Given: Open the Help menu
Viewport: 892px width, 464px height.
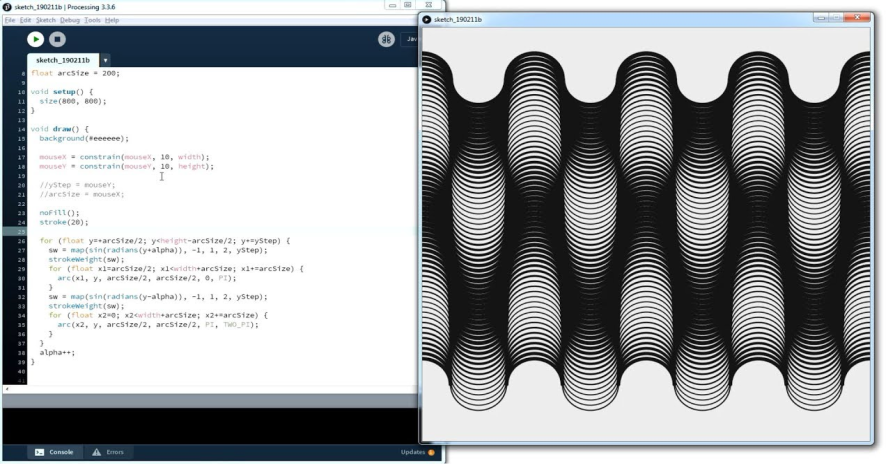Looking at the screenshot, I should click(112, 20).
